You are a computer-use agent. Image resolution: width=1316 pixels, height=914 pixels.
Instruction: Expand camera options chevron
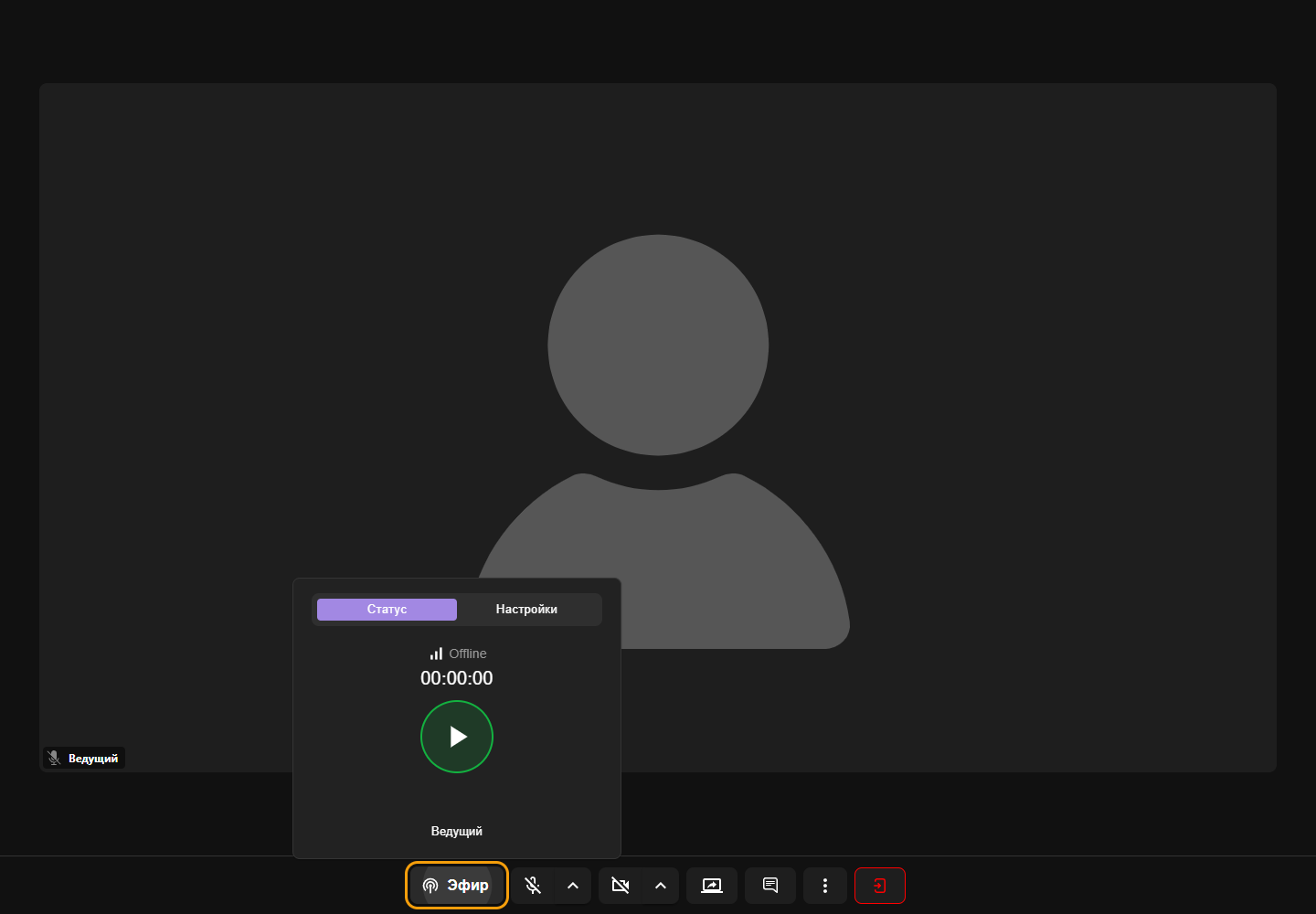[661, 886]
